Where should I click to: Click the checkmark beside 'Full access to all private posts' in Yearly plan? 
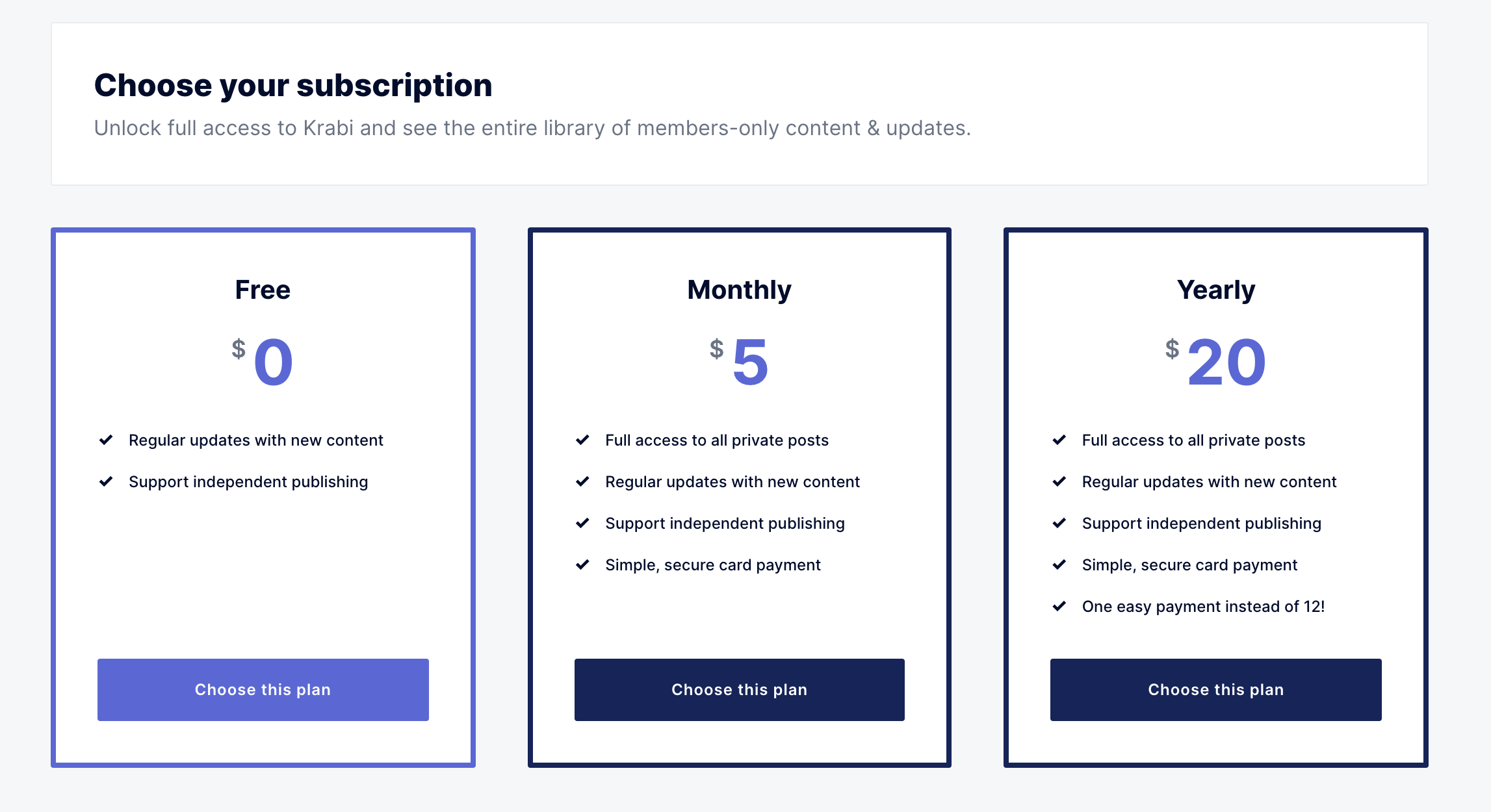pyautogui.click(x=1059, y=440)
